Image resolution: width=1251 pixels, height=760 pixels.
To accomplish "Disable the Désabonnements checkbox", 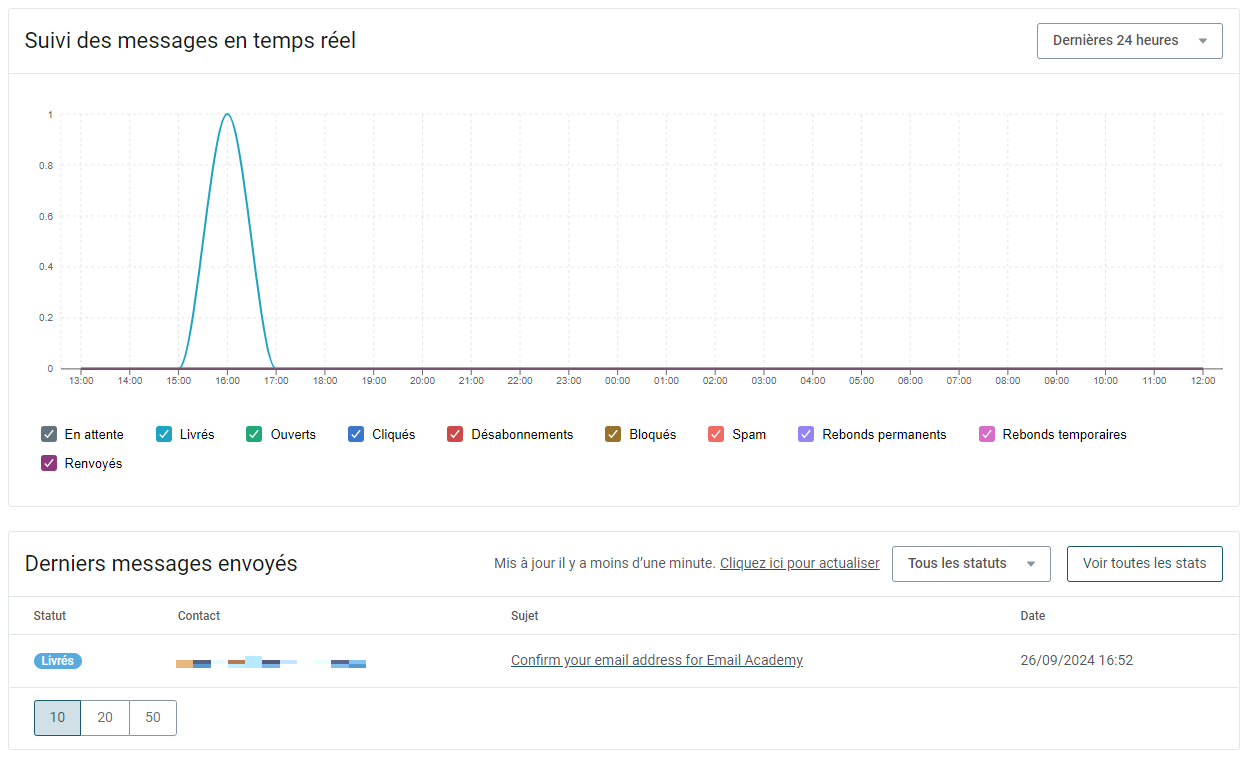I will point(455,434).
